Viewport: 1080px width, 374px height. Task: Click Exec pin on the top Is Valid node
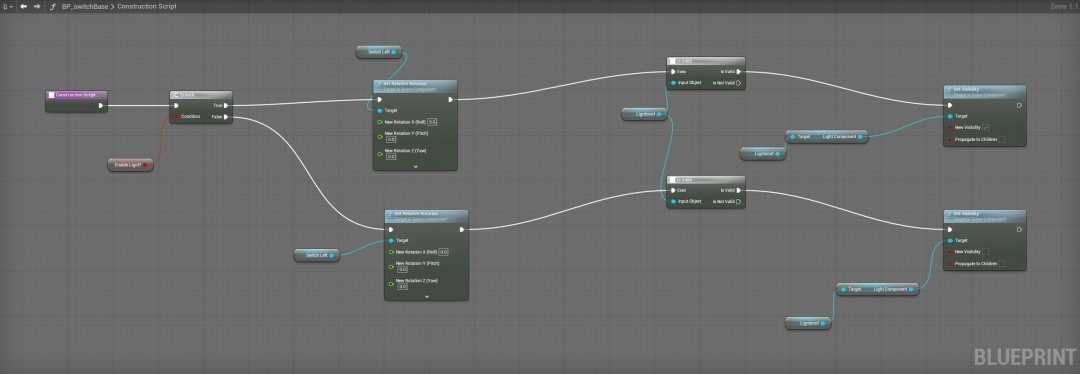pyautogui.click(x=673, y=72)
